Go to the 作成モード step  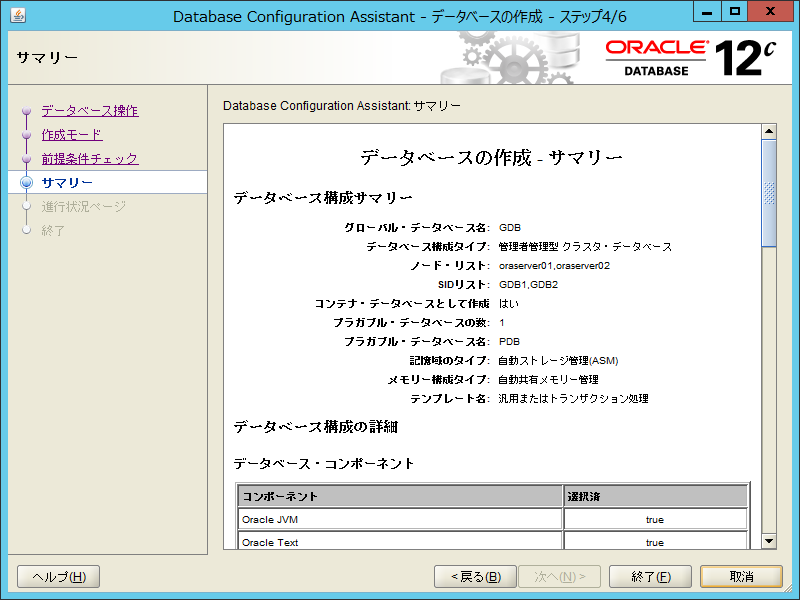point(72,135)
